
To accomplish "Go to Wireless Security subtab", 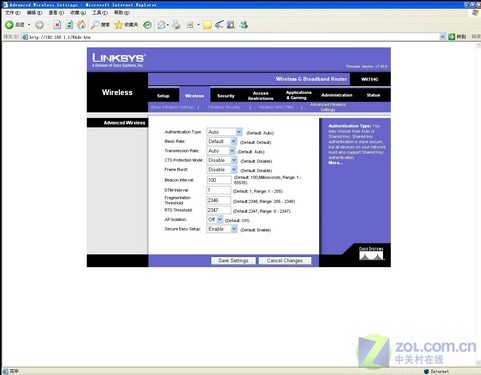I will coord(224,107).
